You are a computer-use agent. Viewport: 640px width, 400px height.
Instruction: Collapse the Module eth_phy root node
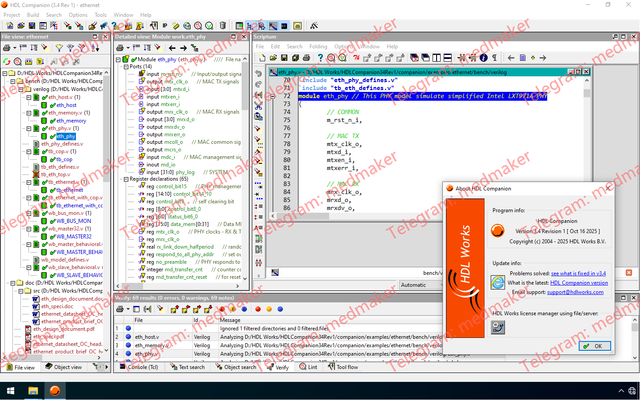pos(118,59)
